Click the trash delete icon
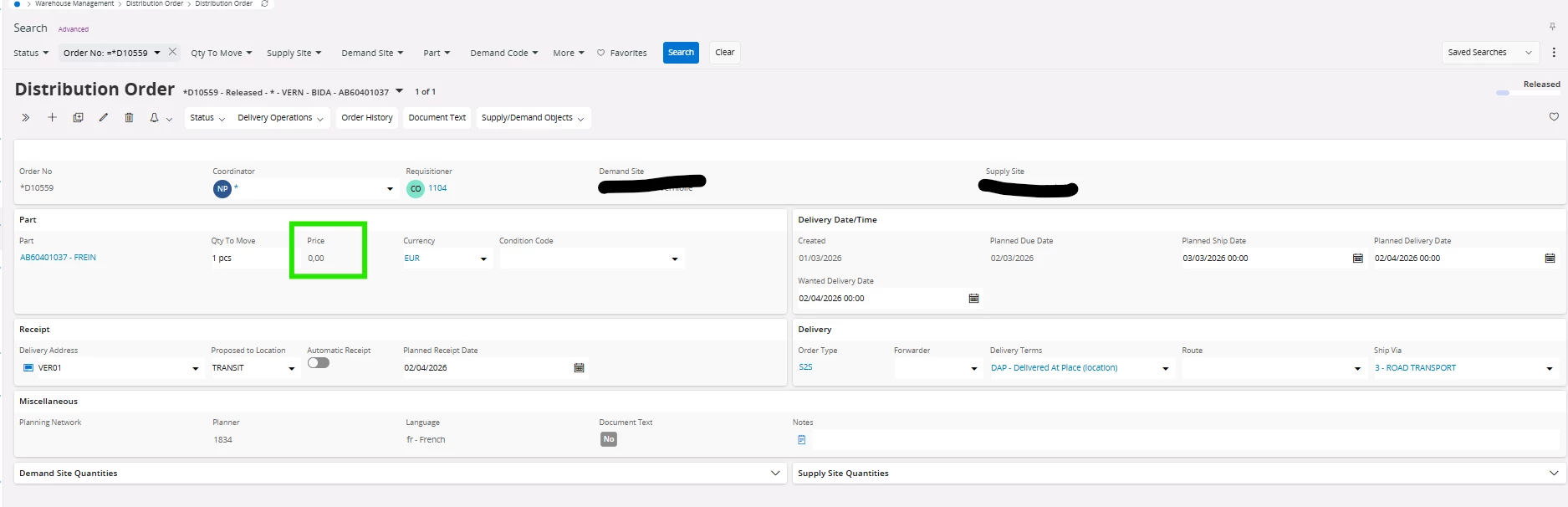The height and width of the screenshot is (507, 1568). [x=129, y=118]
